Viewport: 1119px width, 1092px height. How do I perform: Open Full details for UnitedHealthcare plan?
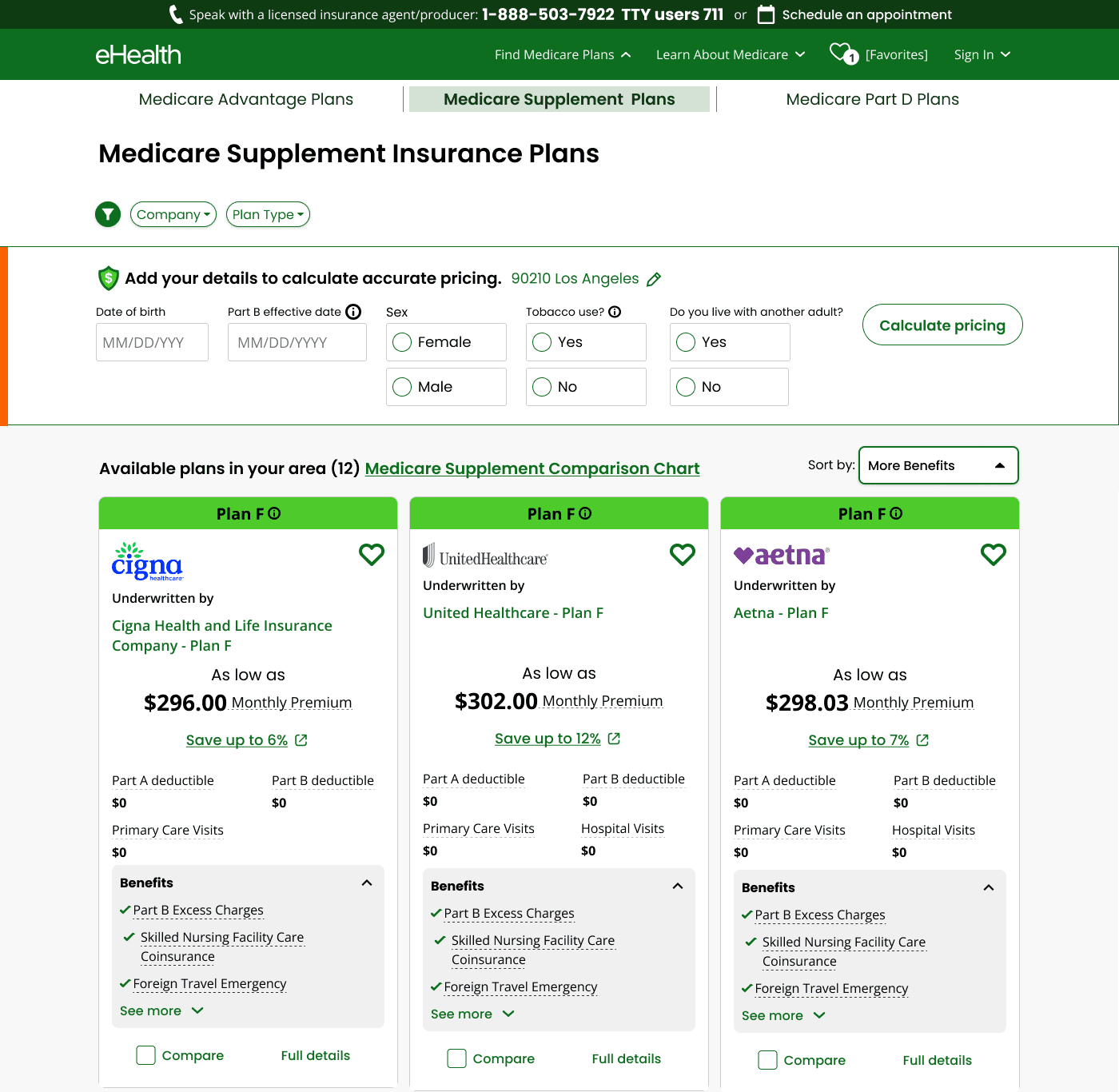click(627, 1058)
